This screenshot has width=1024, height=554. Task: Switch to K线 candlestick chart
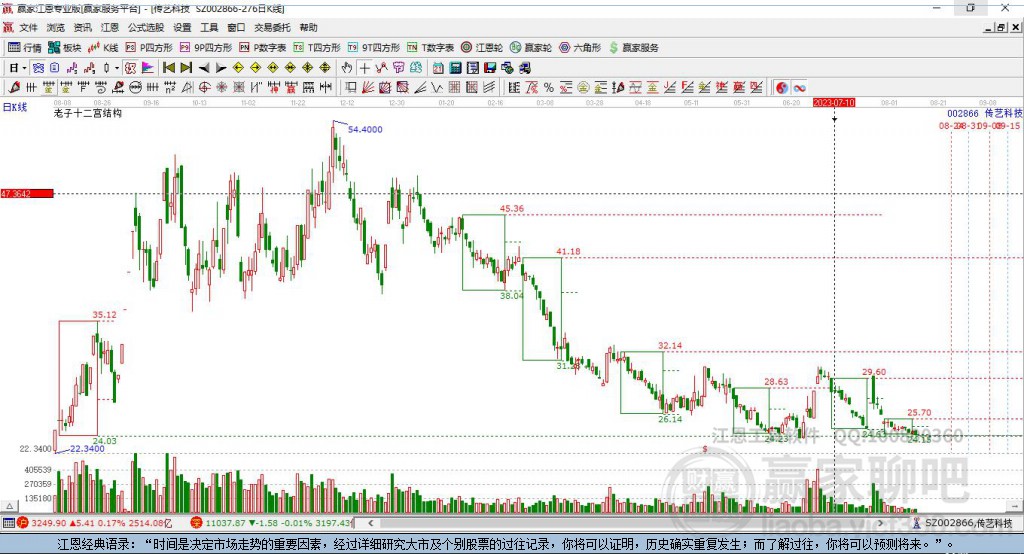[x=103, y=48]
